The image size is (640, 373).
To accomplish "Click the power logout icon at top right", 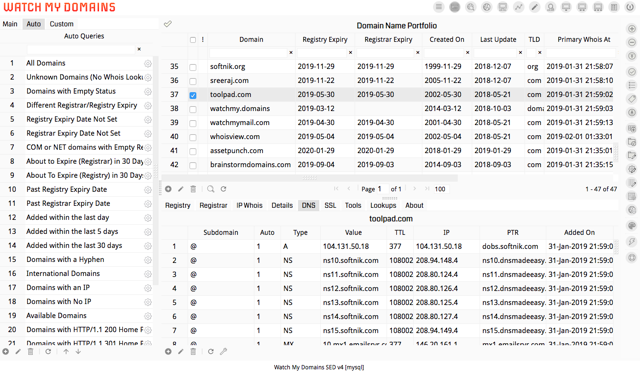I will click(x=630, y=7).
